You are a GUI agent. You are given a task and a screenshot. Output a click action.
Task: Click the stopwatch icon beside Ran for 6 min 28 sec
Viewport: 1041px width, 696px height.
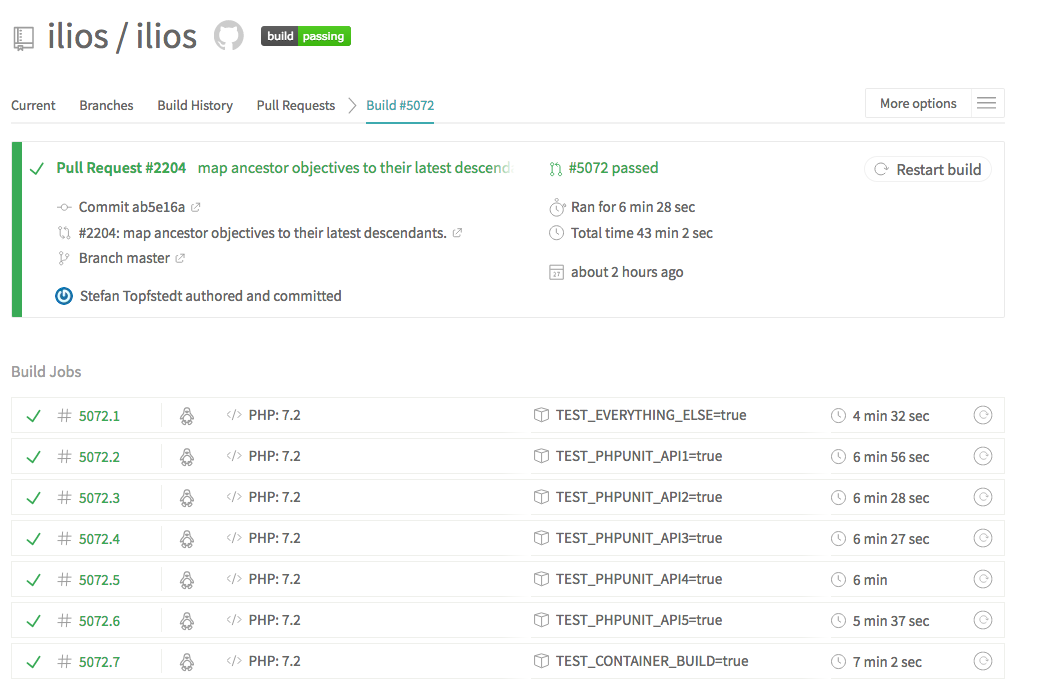[557, 207]
